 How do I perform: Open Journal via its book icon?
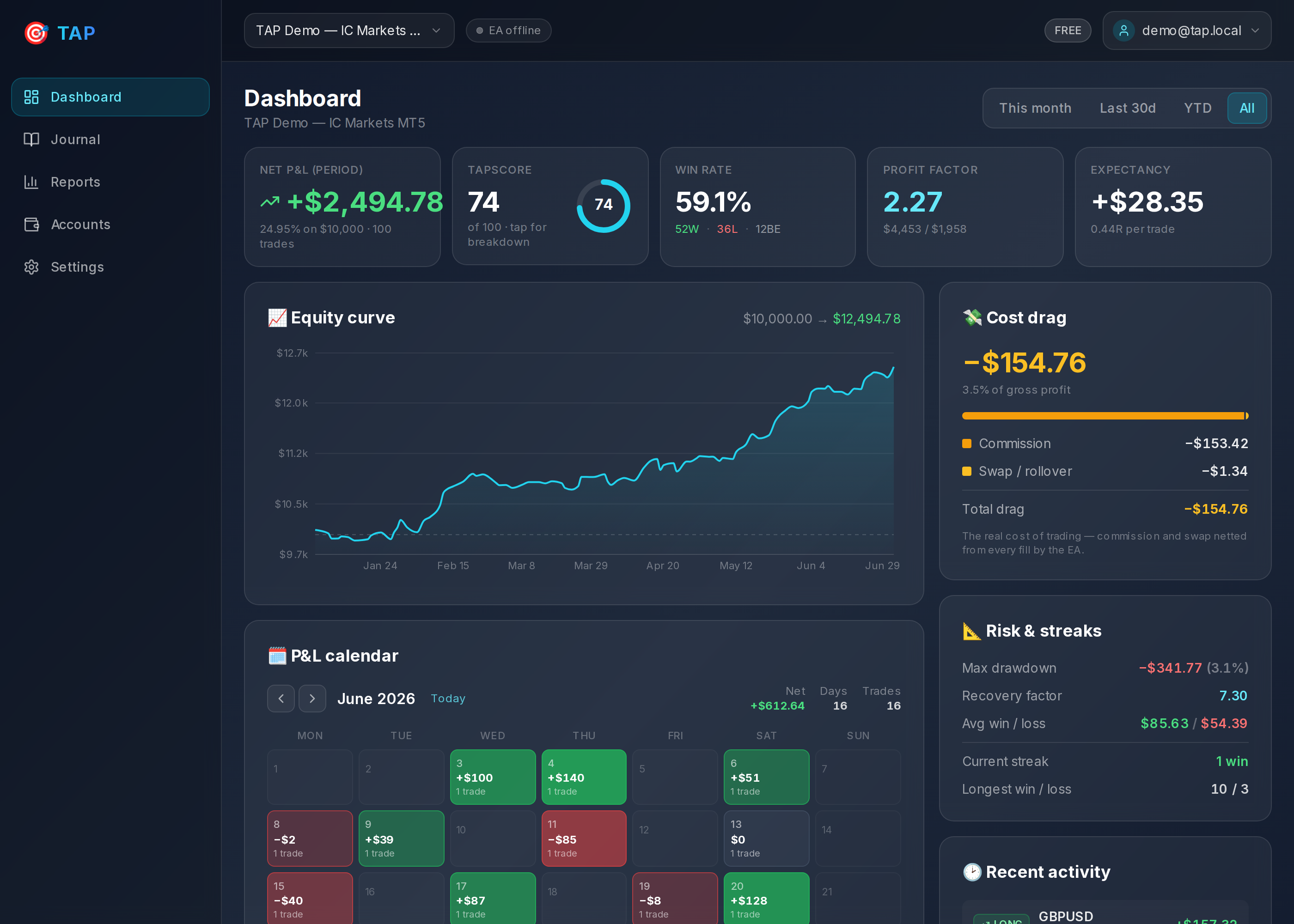tap(31, 140)
